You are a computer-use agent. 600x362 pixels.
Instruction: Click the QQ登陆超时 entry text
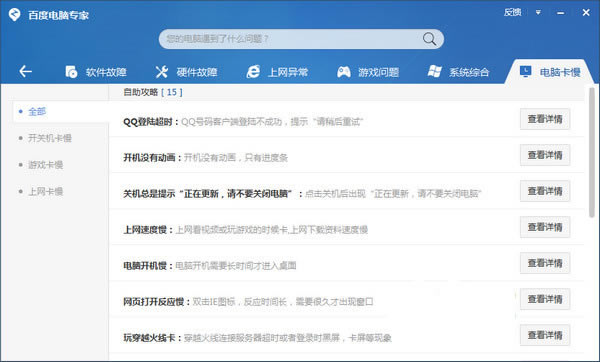[243, 122]
